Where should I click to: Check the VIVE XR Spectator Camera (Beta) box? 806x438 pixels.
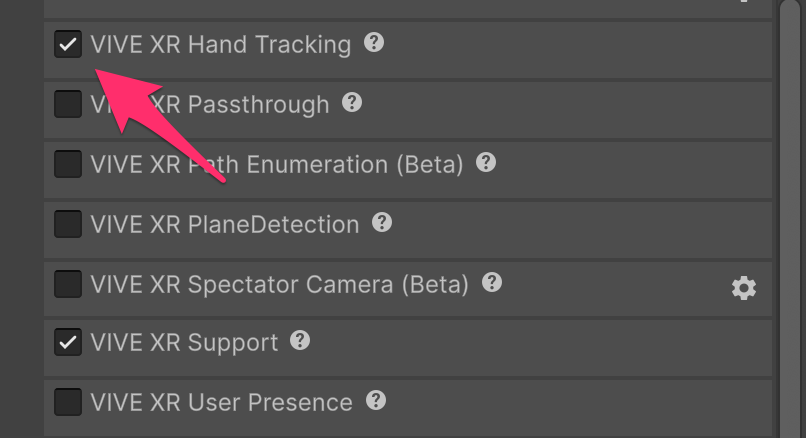(68, 284)
